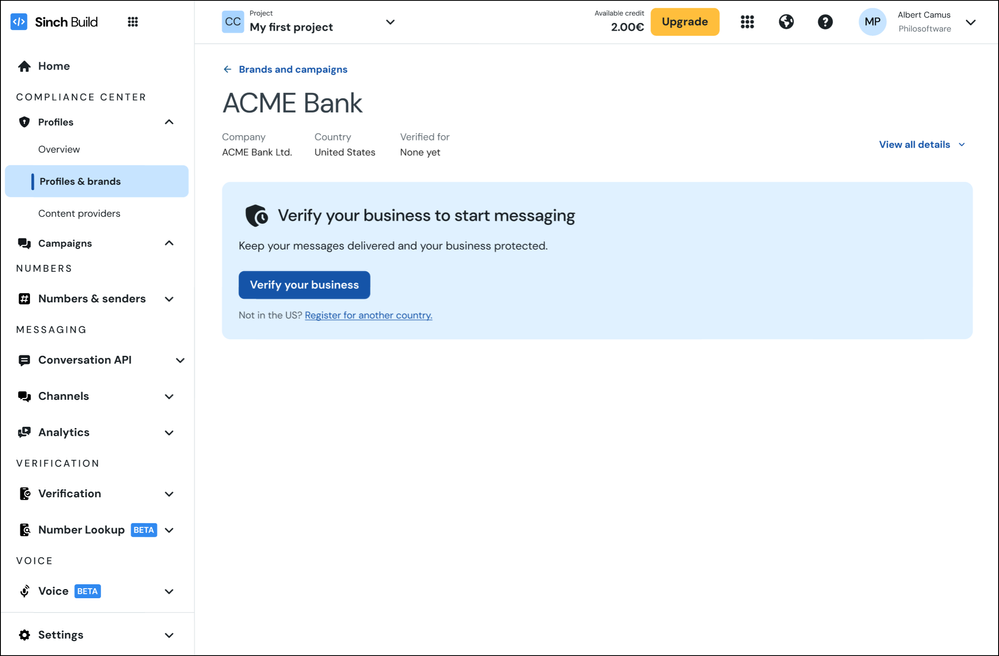Viewport: 999px width, 656px height.
Task: Click the Profiles shield icon
Action: 24,122
